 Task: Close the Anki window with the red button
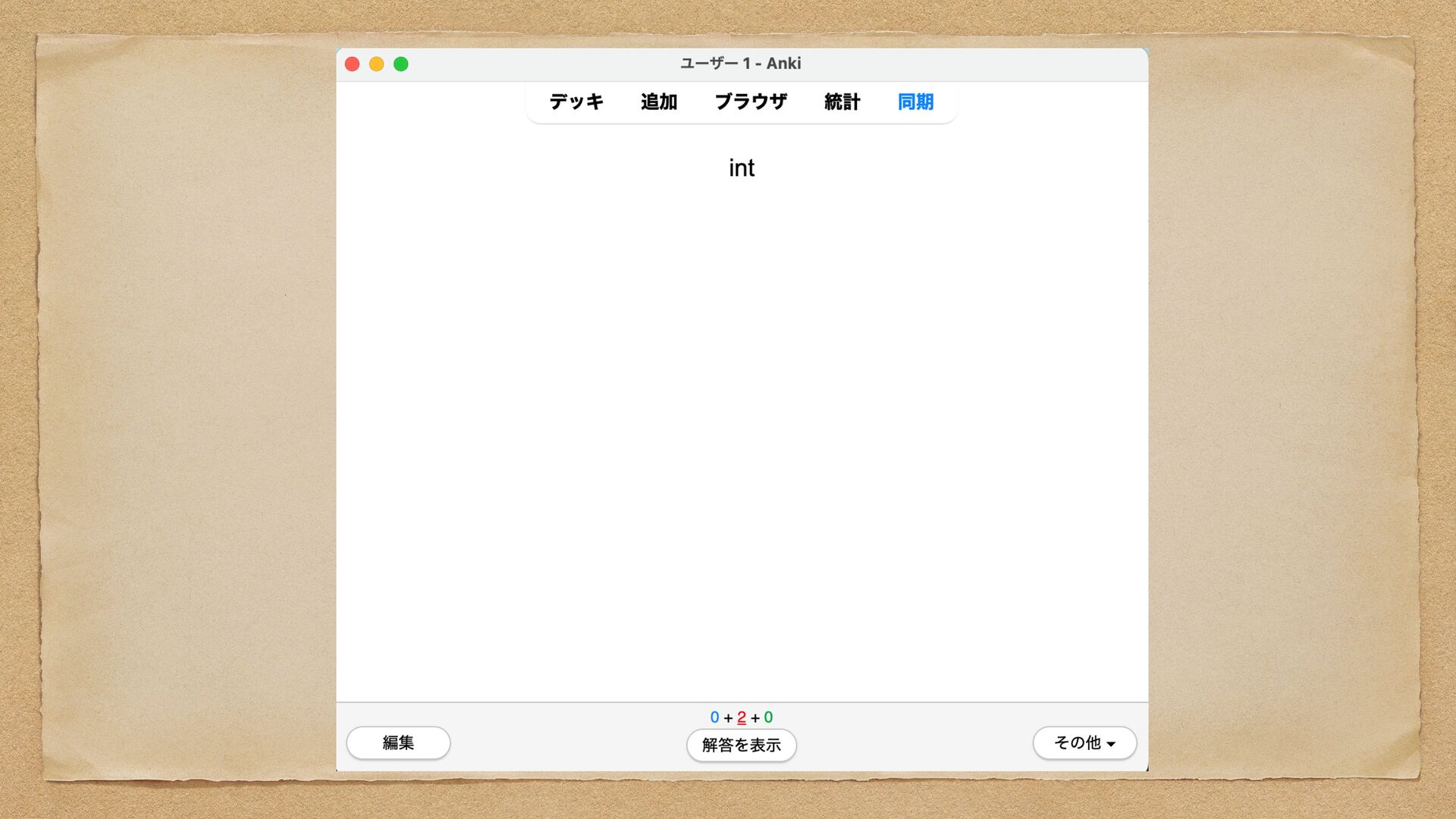point(352,64)
